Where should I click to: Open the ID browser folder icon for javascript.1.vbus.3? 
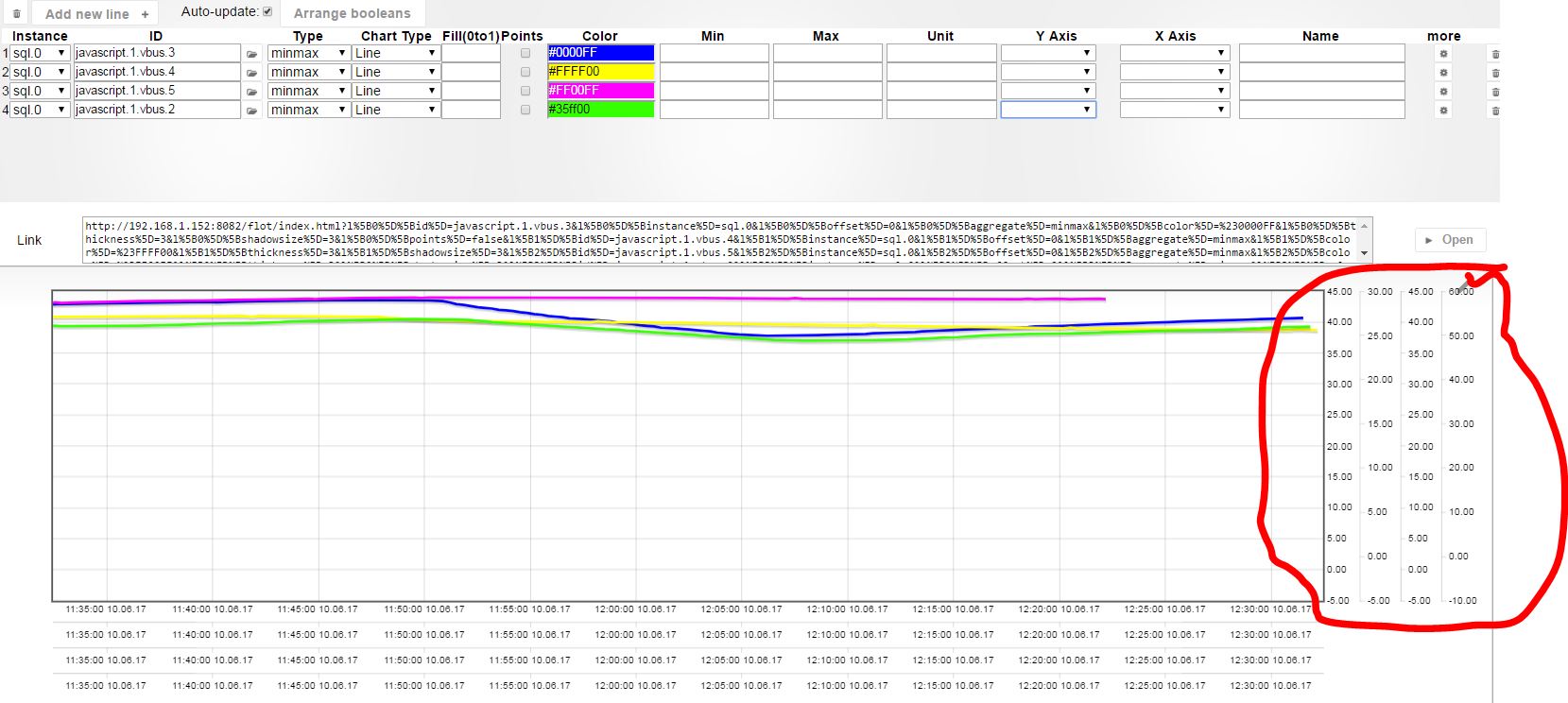[x=251, y=54]
